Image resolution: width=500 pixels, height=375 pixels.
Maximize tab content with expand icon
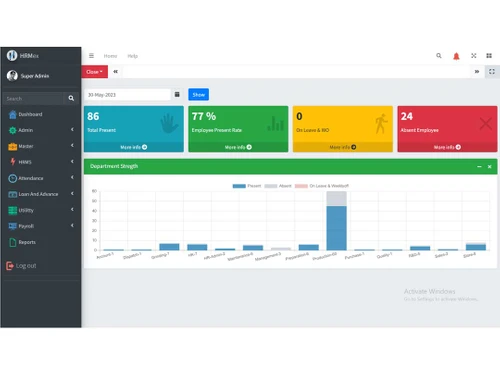(492, 72)
